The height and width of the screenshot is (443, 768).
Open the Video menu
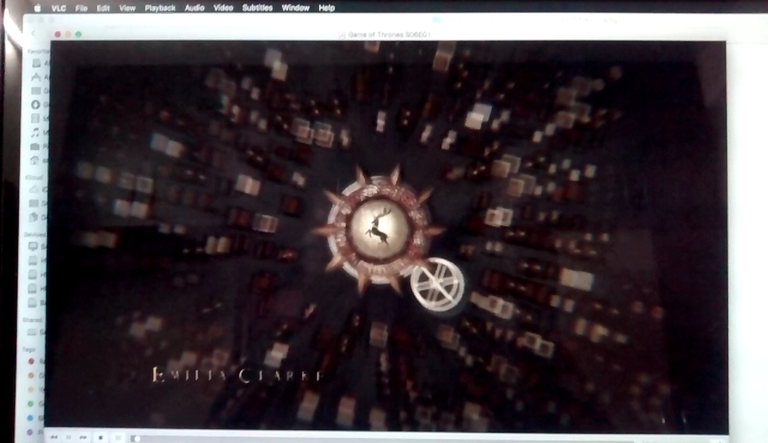[x=223, y=8]
